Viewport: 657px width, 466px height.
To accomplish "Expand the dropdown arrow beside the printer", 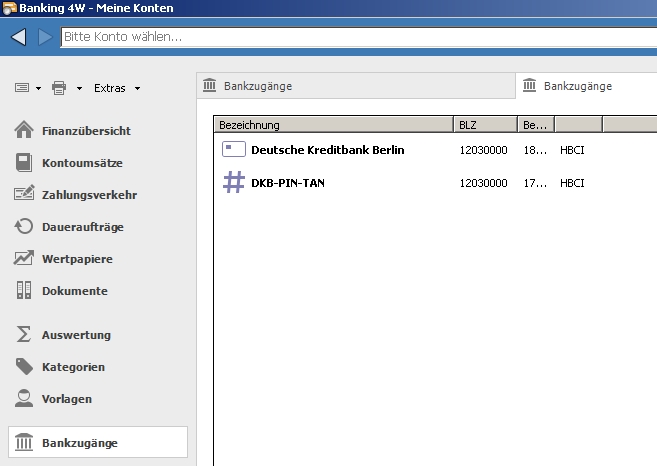I will (x=79, y=88).
